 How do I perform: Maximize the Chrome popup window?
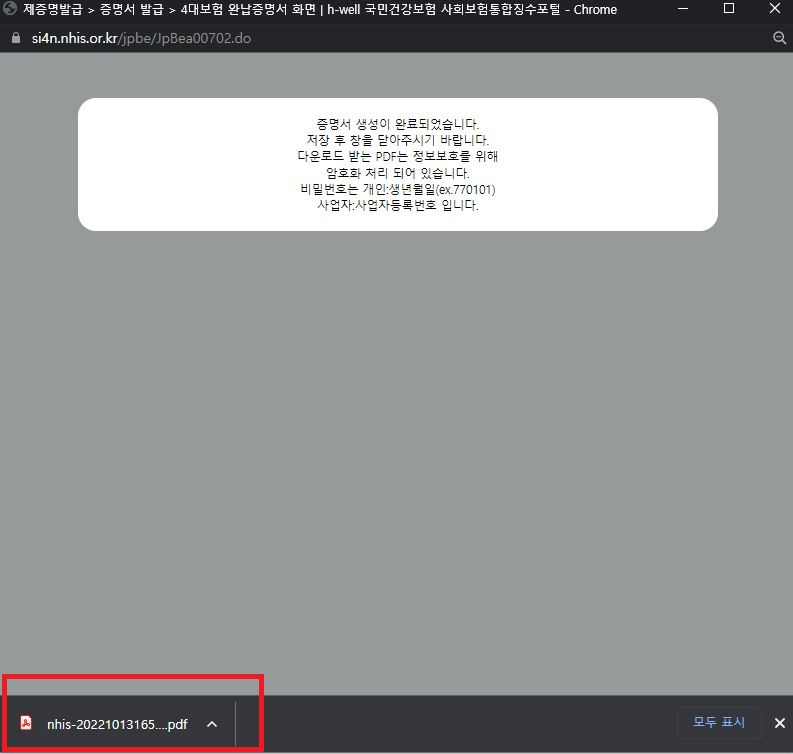[729, 9]
